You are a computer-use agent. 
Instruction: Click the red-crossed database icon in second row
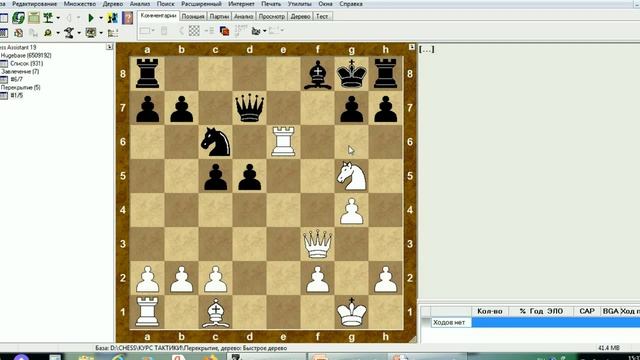click(18, 33)
